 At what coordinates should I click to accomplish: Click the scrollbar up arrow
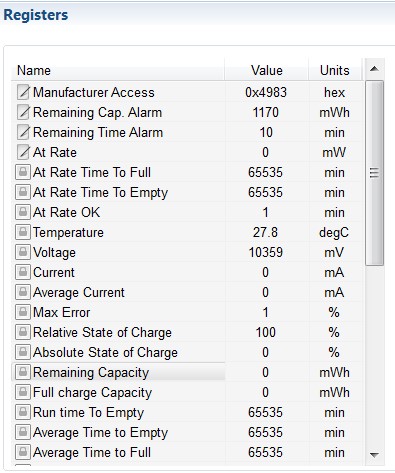tap(374, 69)
